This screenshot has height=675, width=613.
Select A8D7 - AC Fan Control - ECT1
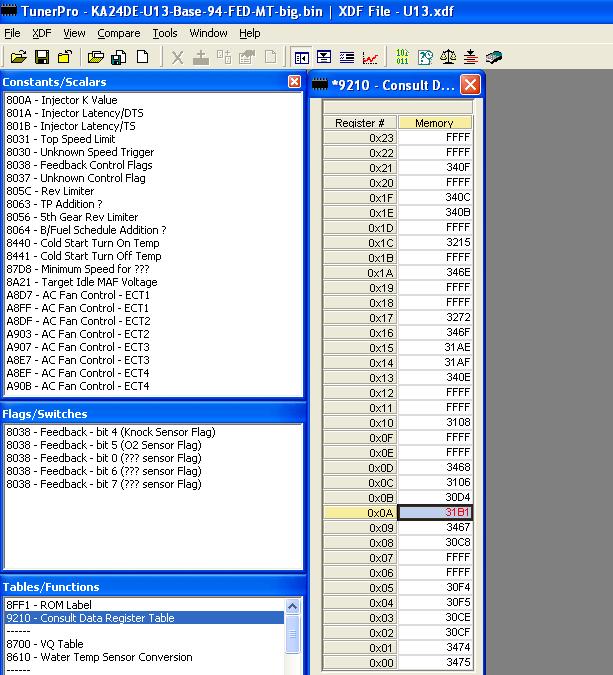tap(78, 295)
